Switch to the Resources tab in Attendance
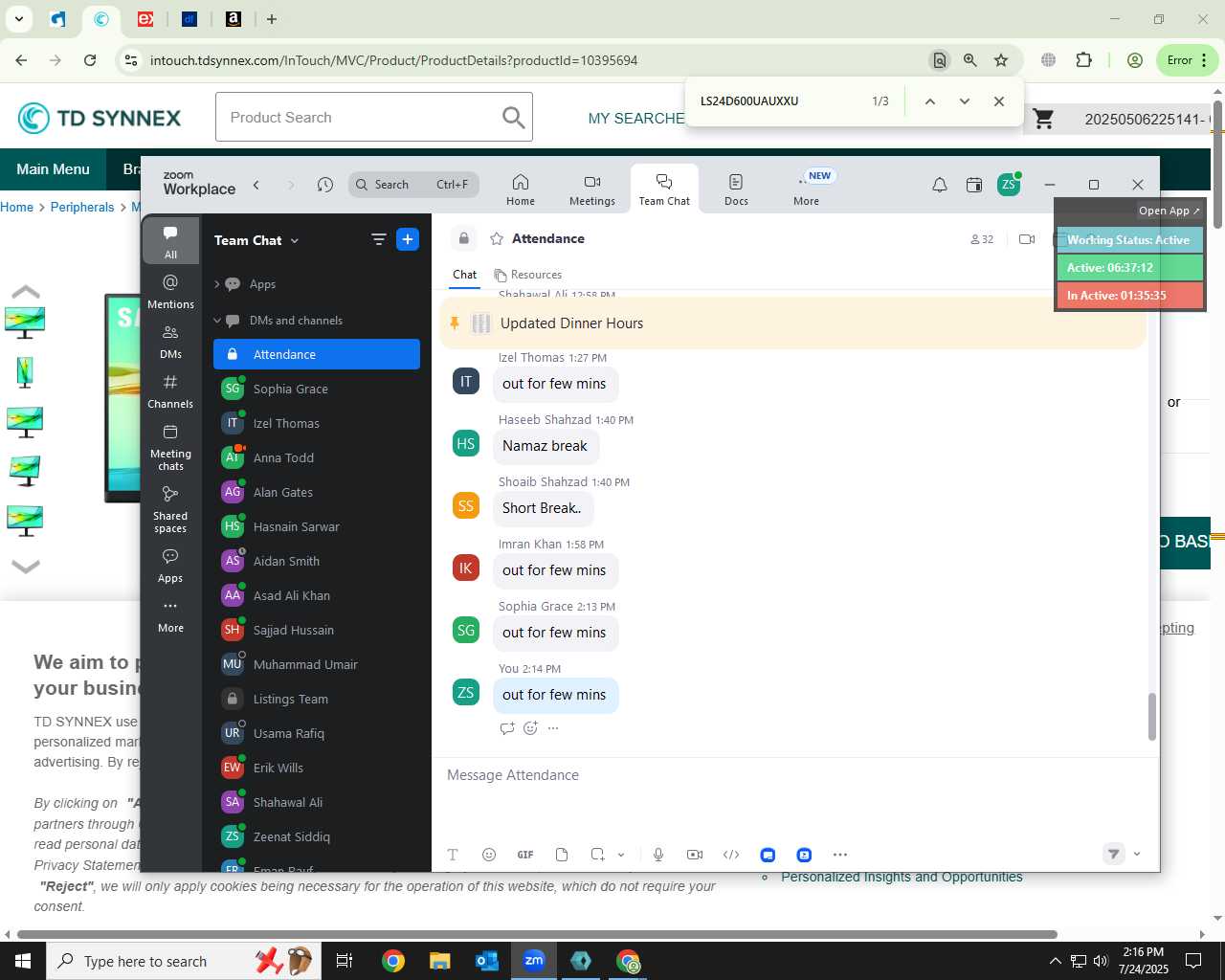The width and height of the screenshot is (1225, 980). (x=528, y=275)
